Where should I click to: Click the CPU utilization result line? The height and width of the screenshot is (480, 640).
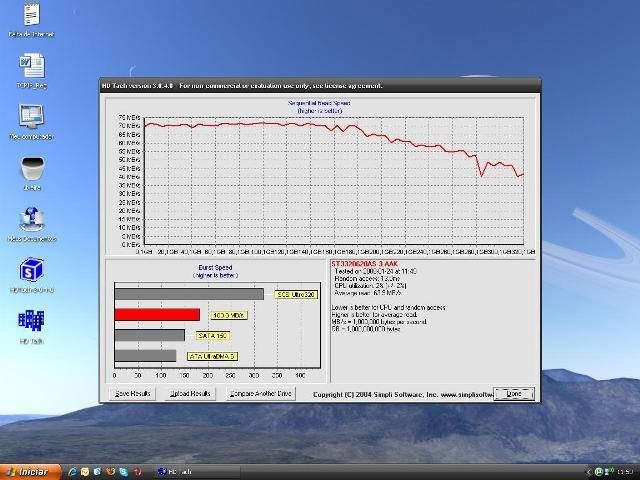370,286
